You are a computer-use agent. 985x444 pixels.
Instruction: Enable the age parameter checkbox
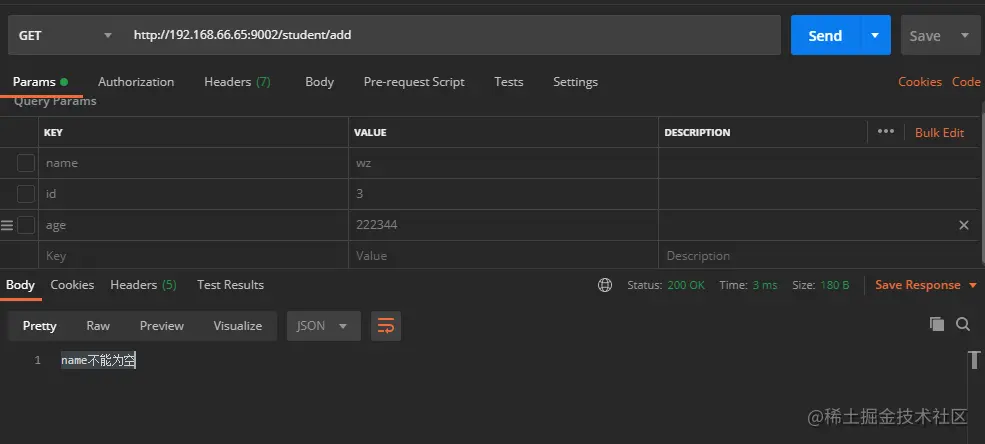point(26,225)
